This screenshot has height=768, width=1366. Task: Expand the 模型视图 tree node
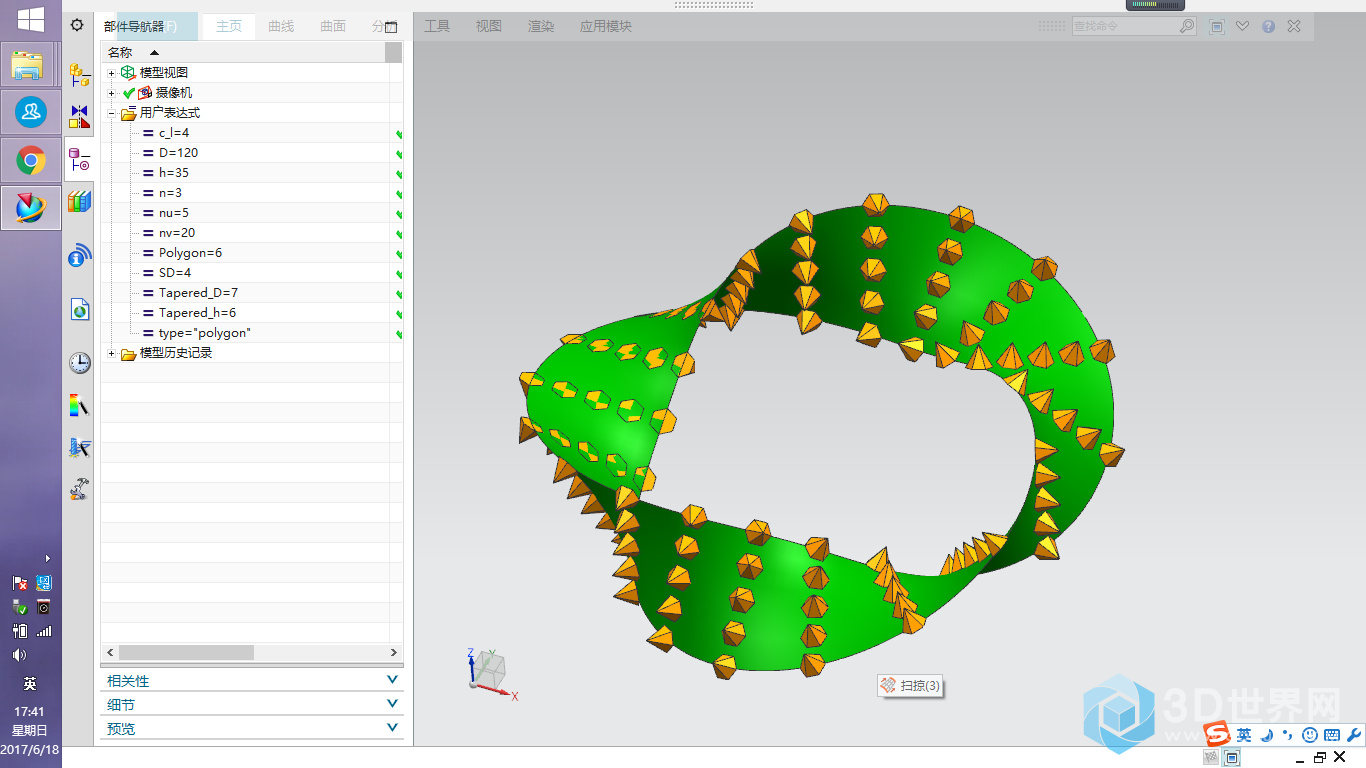click(111, 73)
